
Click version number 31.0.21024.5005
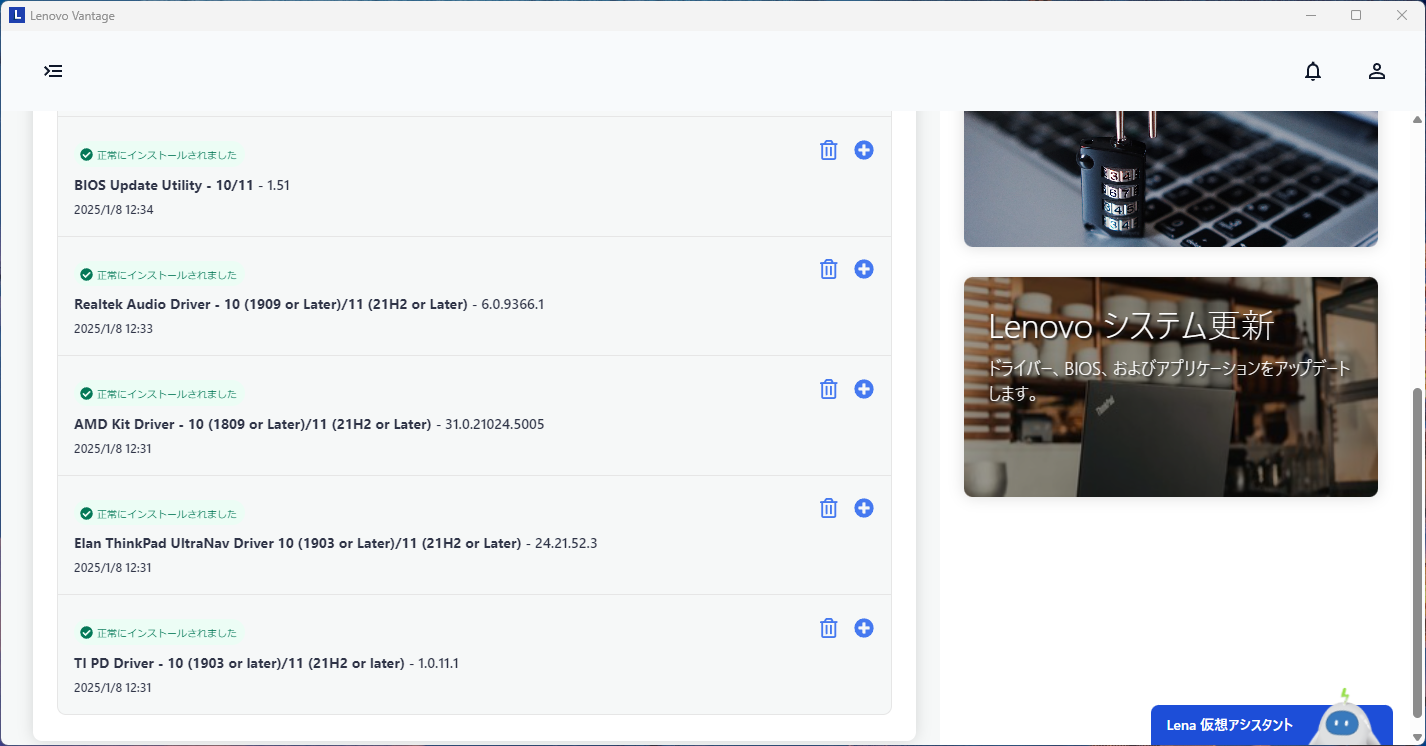click(x=495, y=424)
